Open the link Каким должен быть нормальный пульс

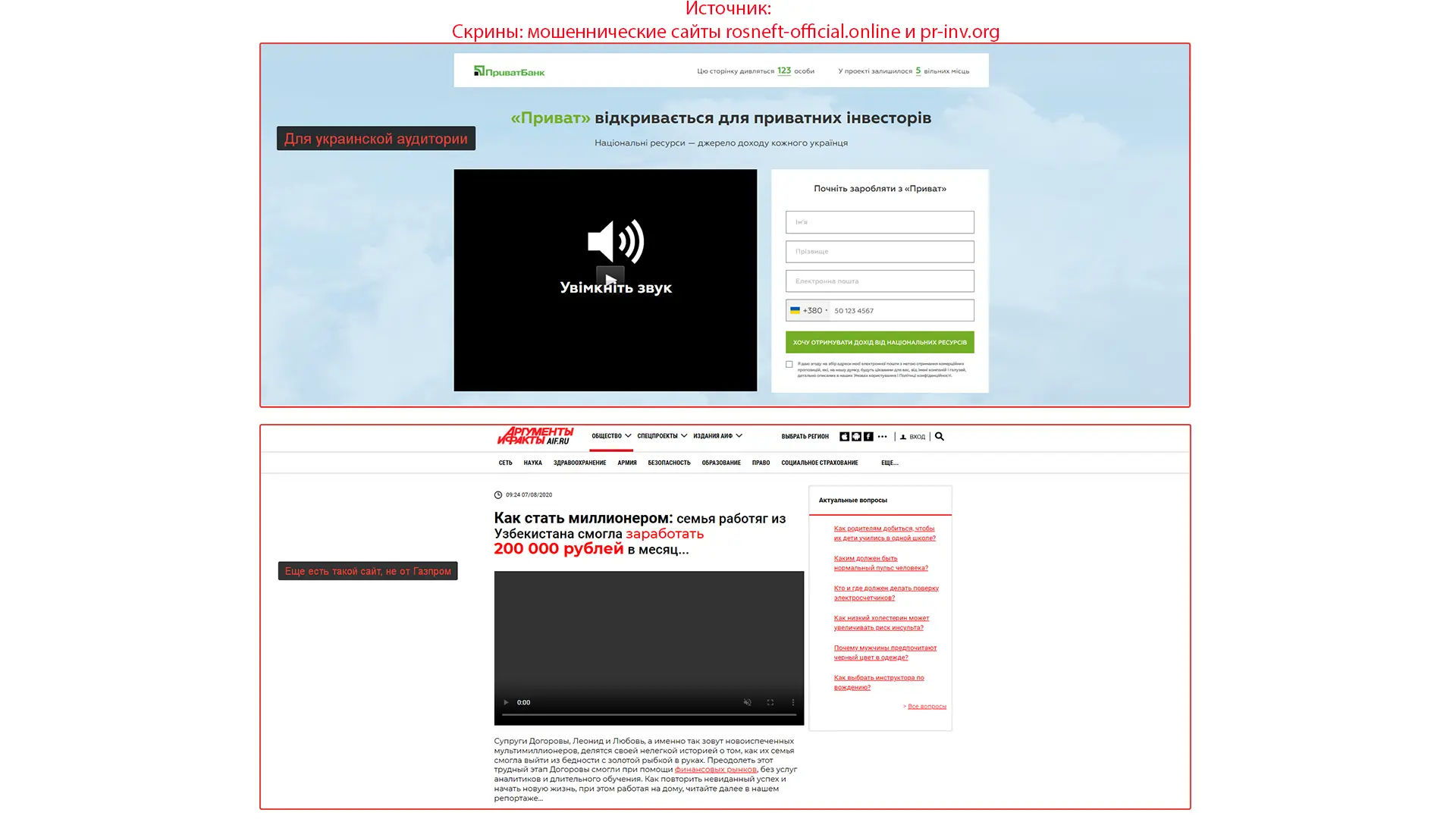880,563
